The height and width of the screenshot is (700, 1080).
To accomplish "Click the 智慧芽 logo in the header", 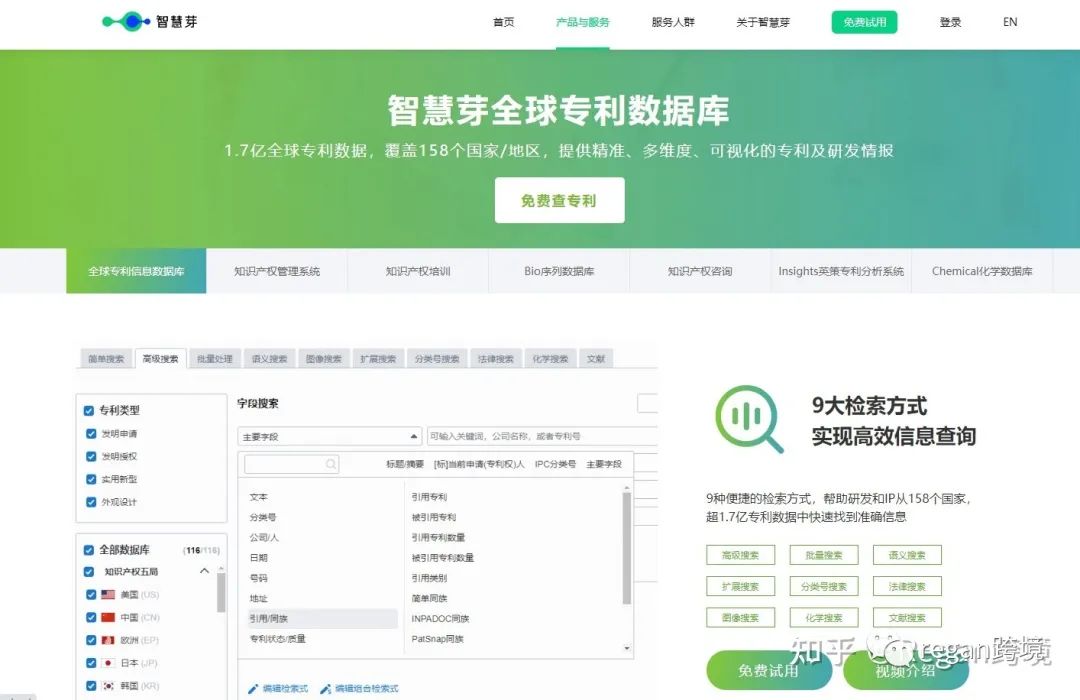I will point(149,21).
